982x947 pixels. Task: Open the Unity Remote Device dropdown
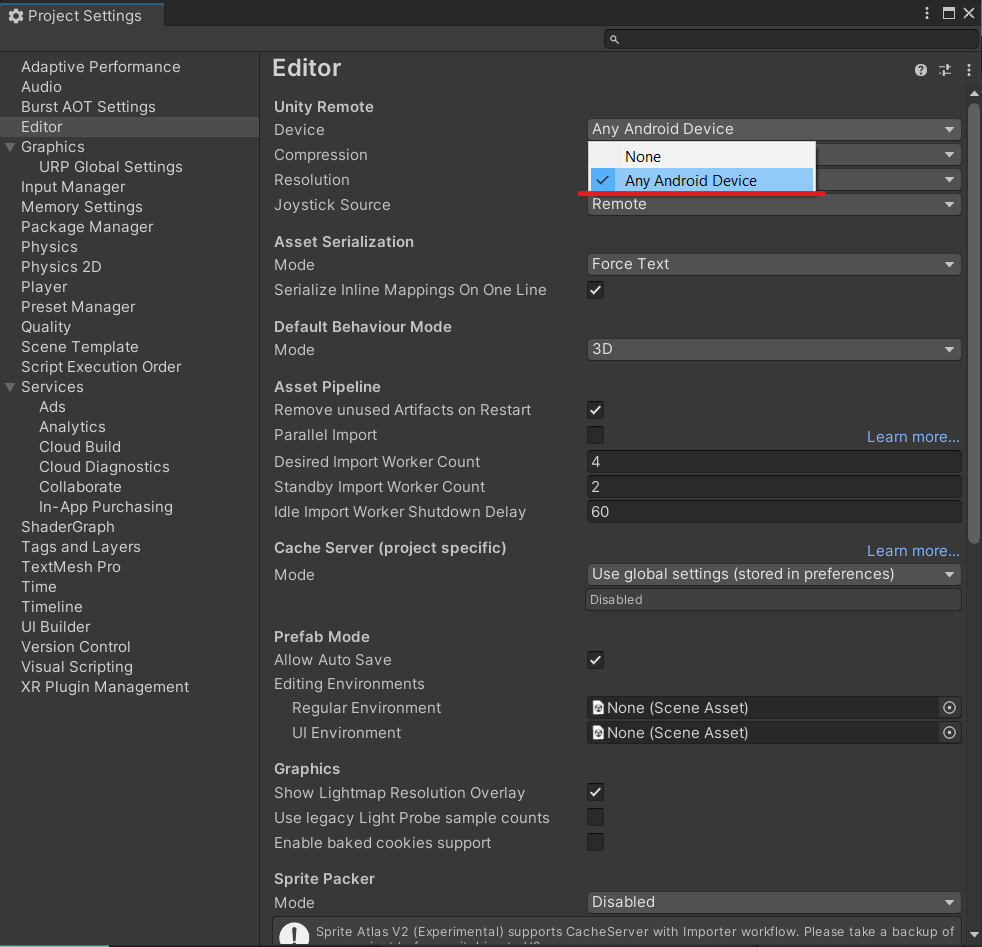tap(773, 129)
